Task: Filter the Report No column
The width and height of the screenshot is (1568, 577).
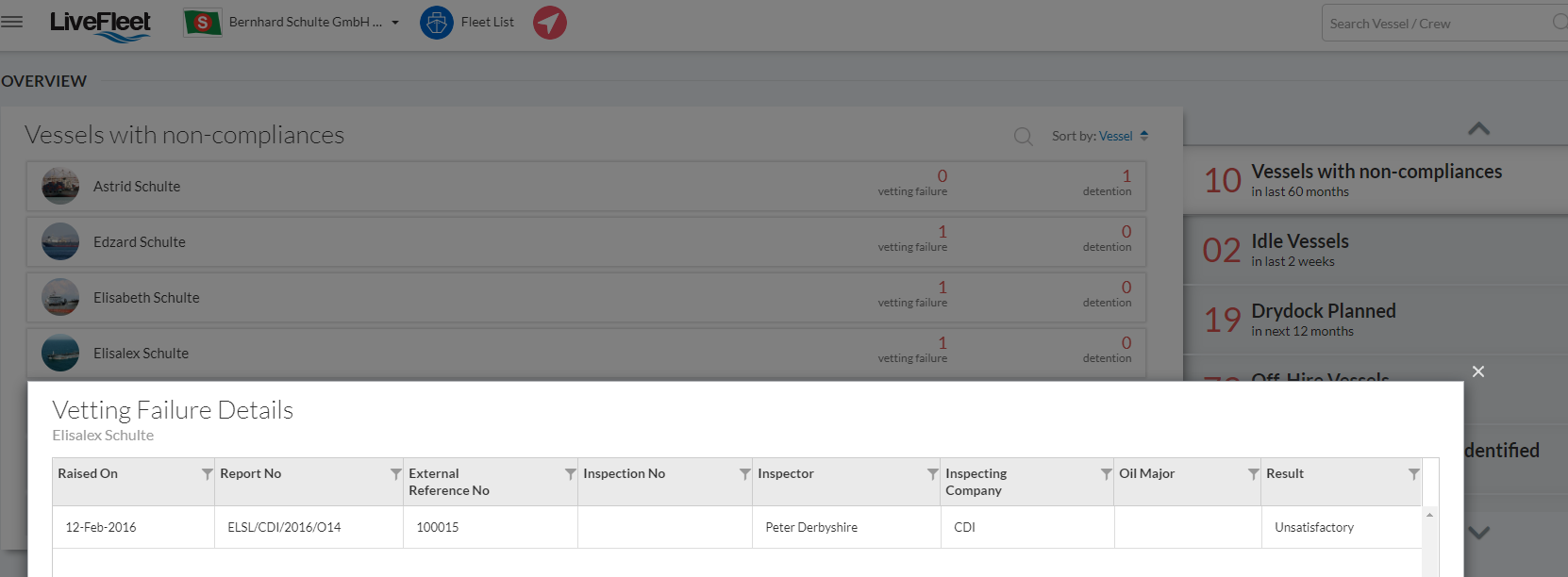Action: click(x=396, y=474)
